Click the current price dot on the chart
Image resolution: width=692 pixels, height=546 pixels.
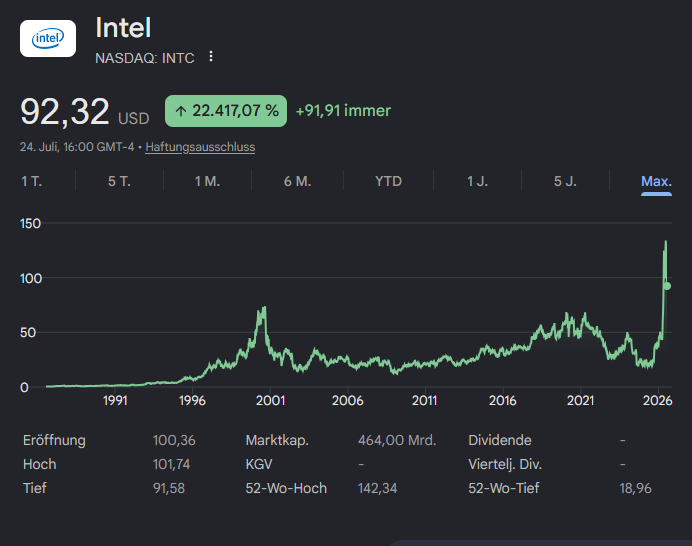click(667, 286)
